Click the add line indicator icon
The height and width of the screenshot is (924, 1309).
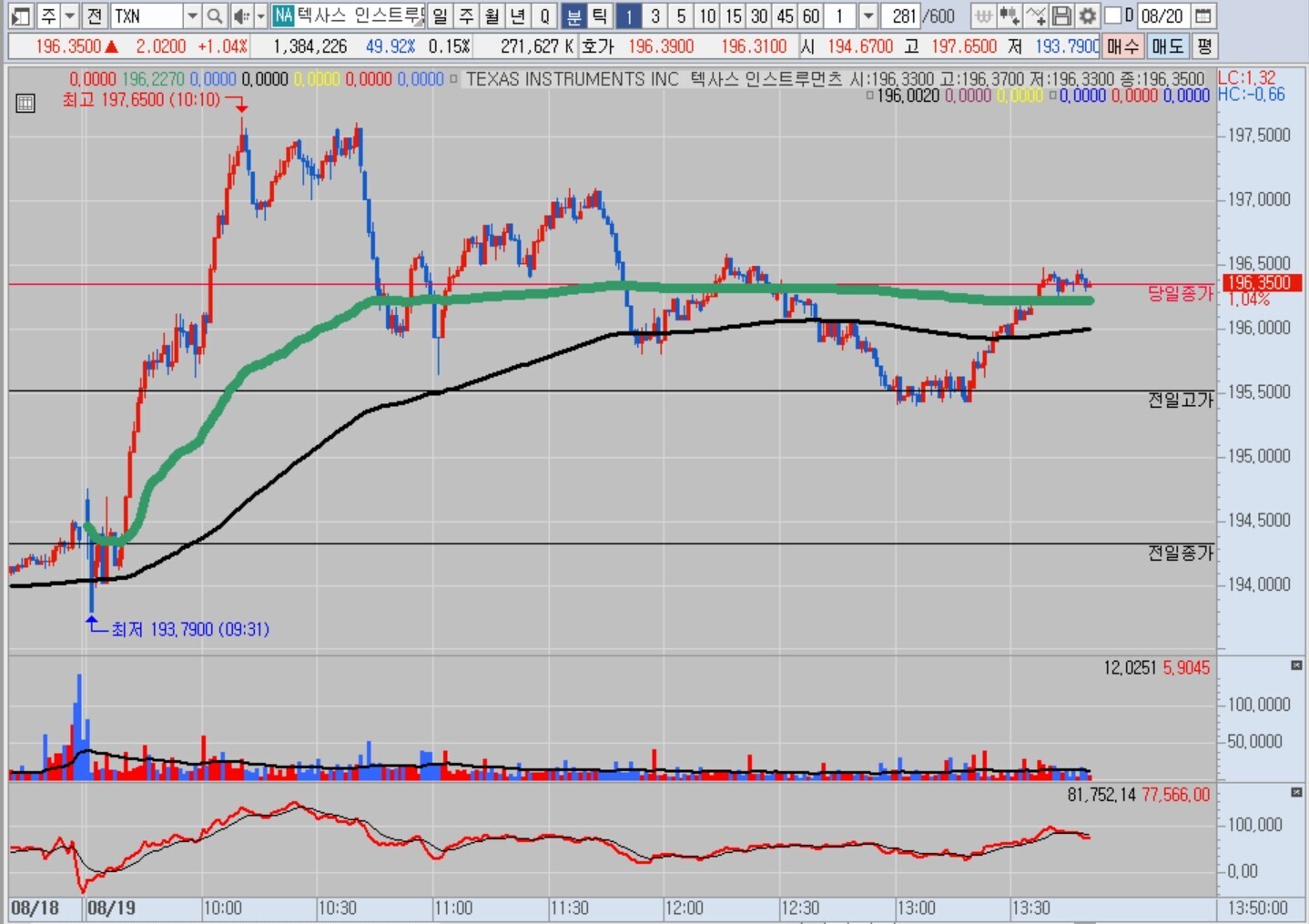pyautogui.click(x=1035, y=15)
